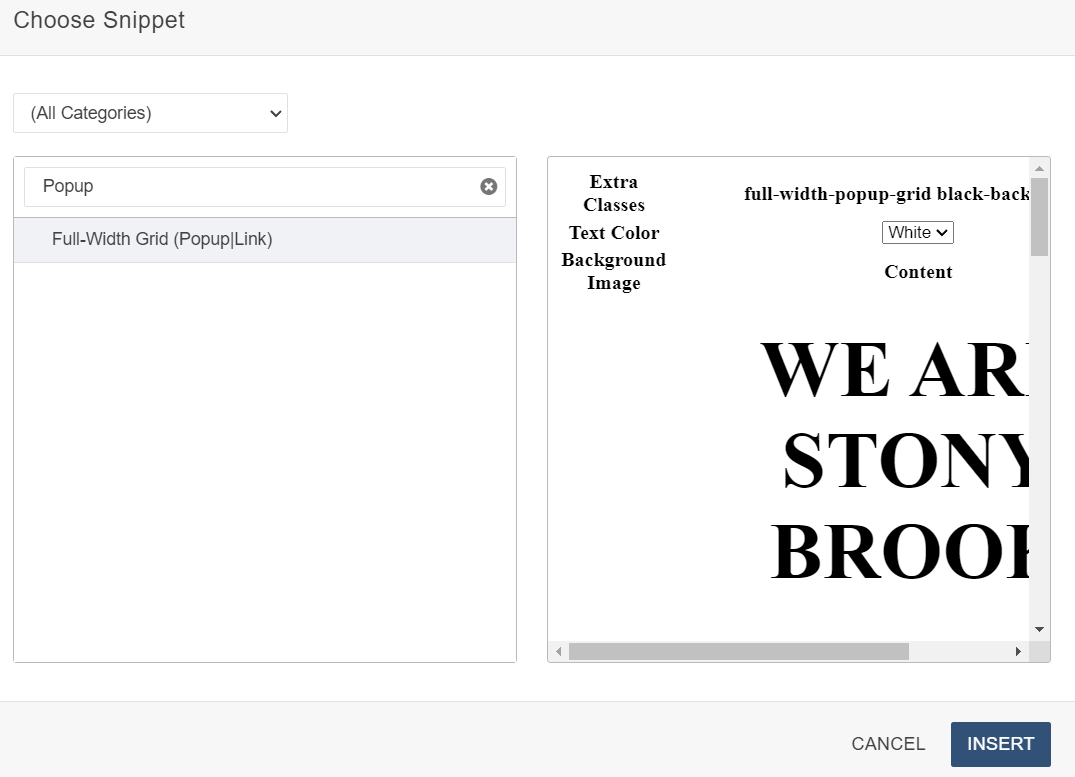Click the left arrow of horizontal scrollbar
Viewport: 1075px width, 777px height.
coord(558,651)
